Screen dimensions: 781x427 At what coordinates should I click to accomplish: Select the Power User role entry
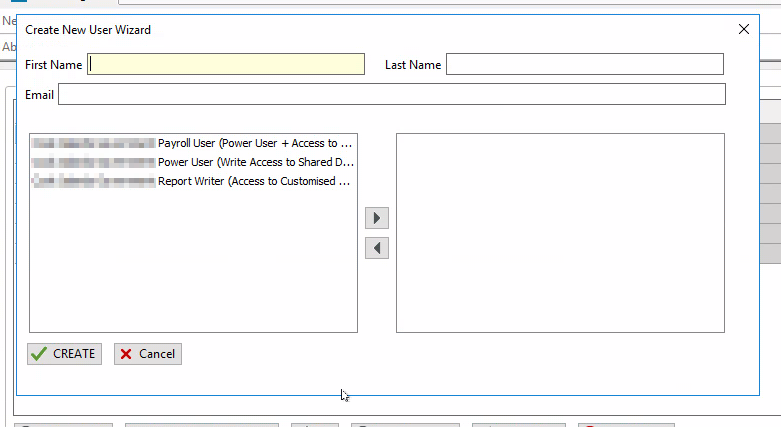[x=254, y=162]
